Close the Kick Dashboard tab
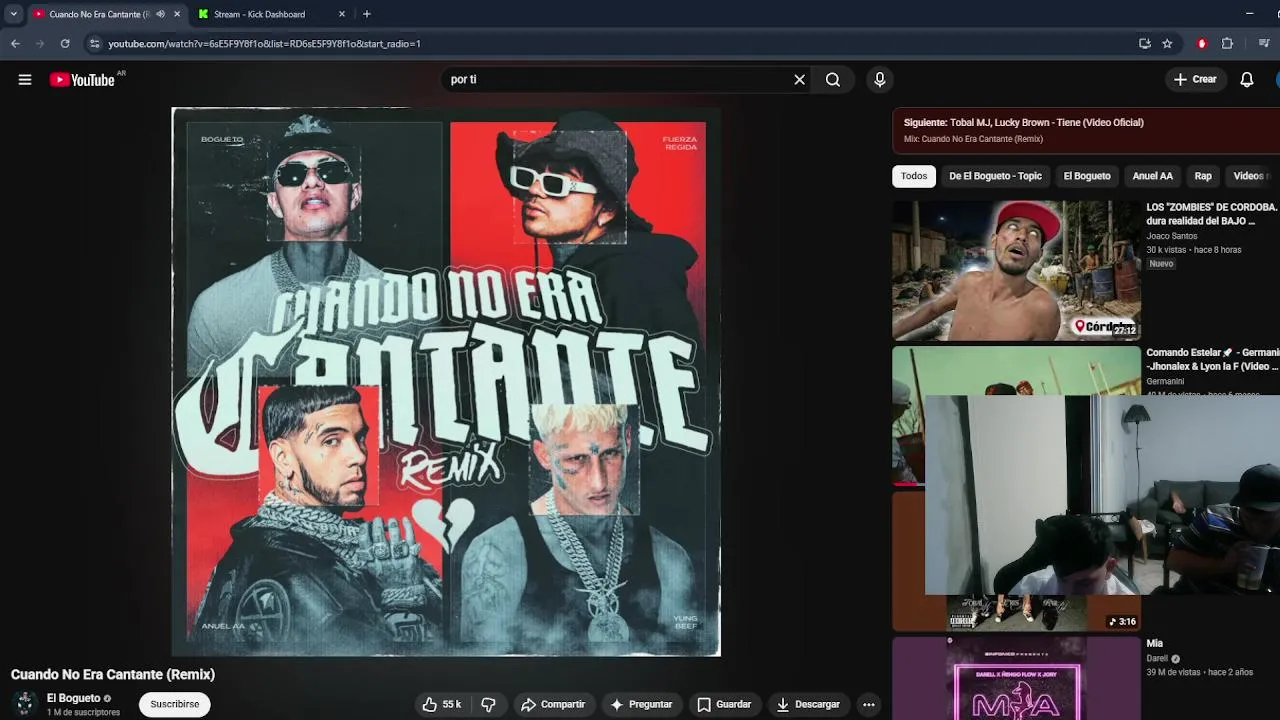1280x720 pixels. (342, 14)
